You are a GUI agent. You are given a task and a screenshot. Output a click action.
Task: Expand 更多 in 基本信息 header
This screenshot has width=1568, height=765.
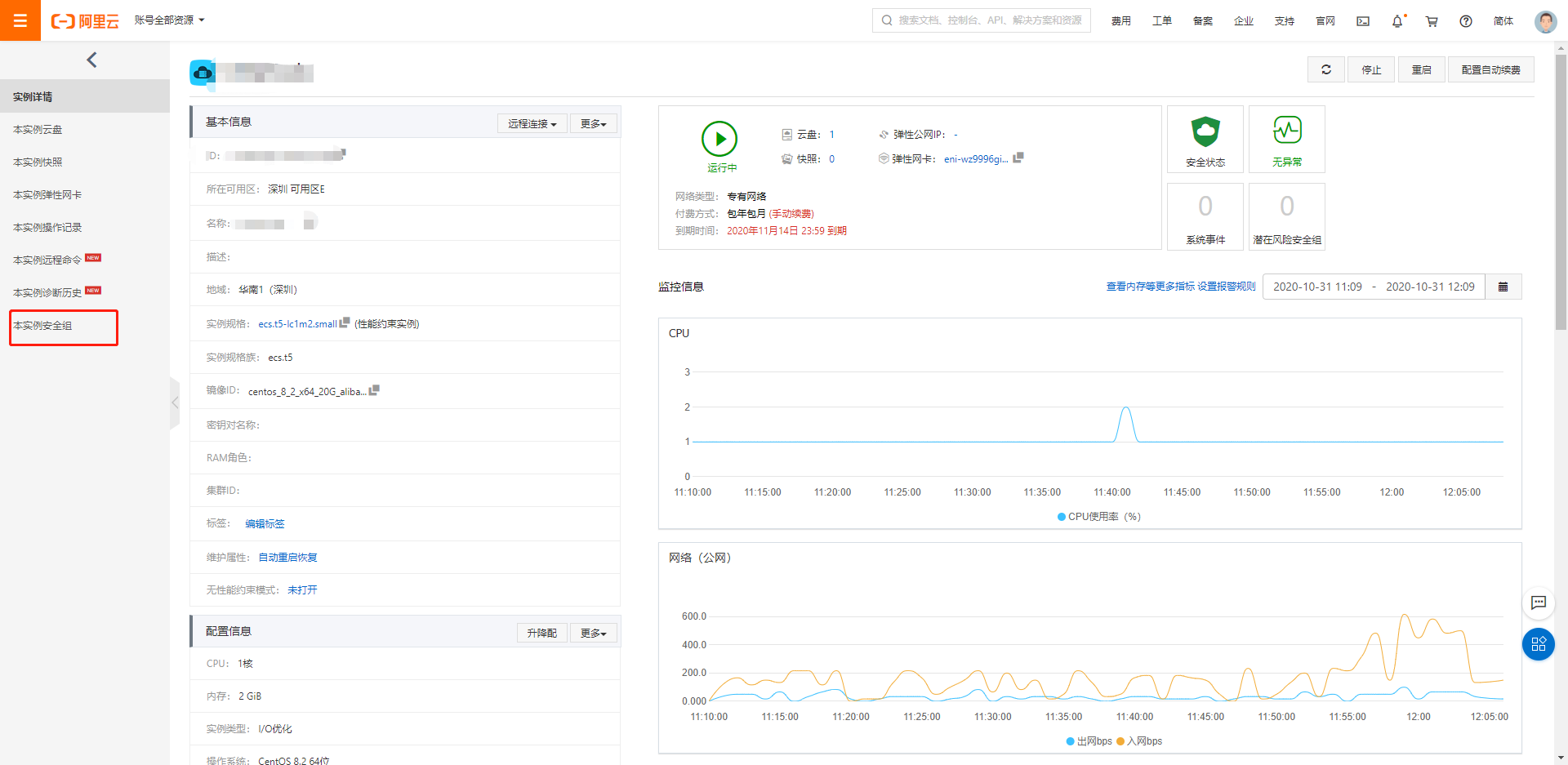coord(593,123)
